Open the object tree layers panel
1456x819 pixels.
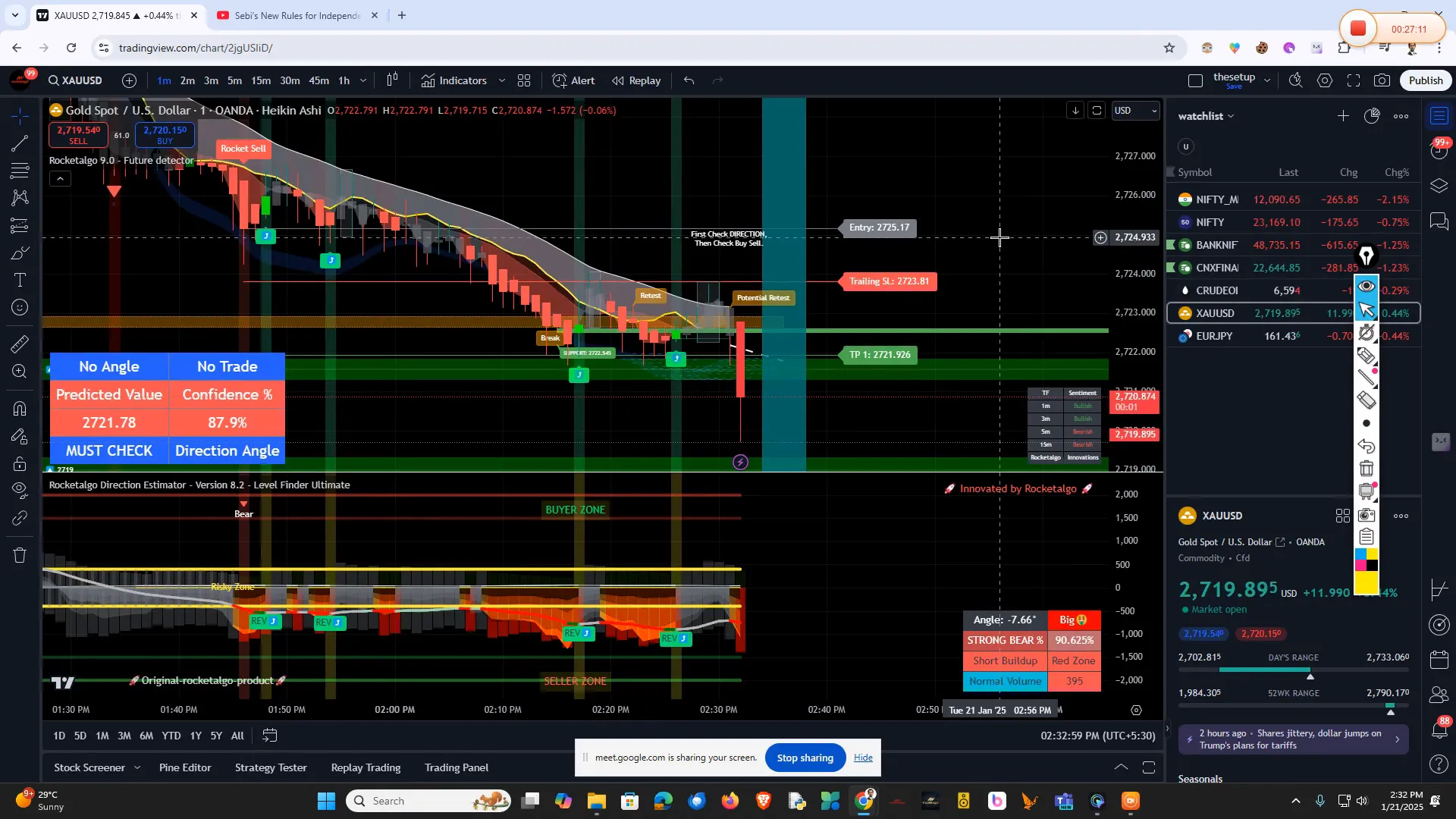pyautogui.click(x=1439, y=186)
